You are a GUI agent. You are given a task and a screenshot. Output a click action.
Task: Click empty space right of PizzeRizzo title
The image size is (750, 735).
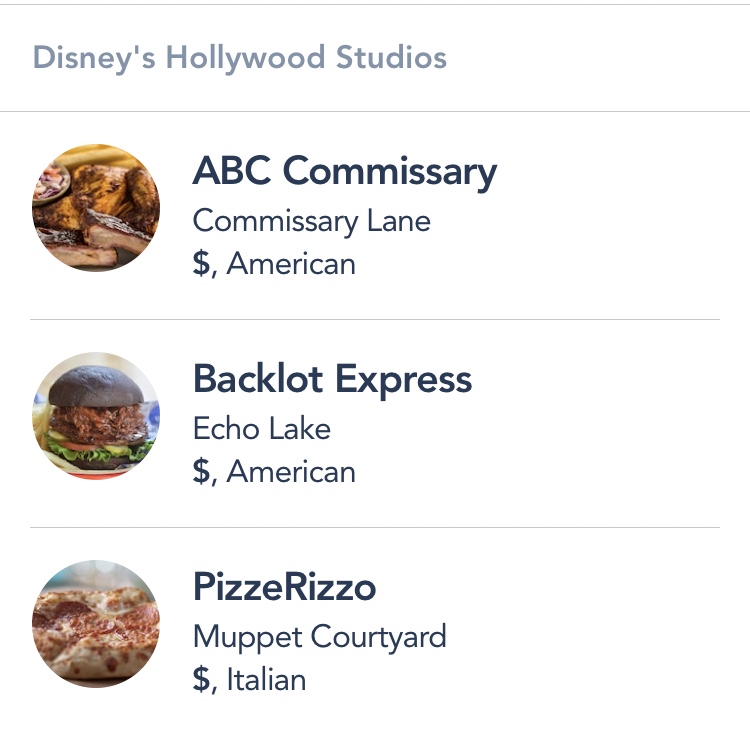pos(560,588)
